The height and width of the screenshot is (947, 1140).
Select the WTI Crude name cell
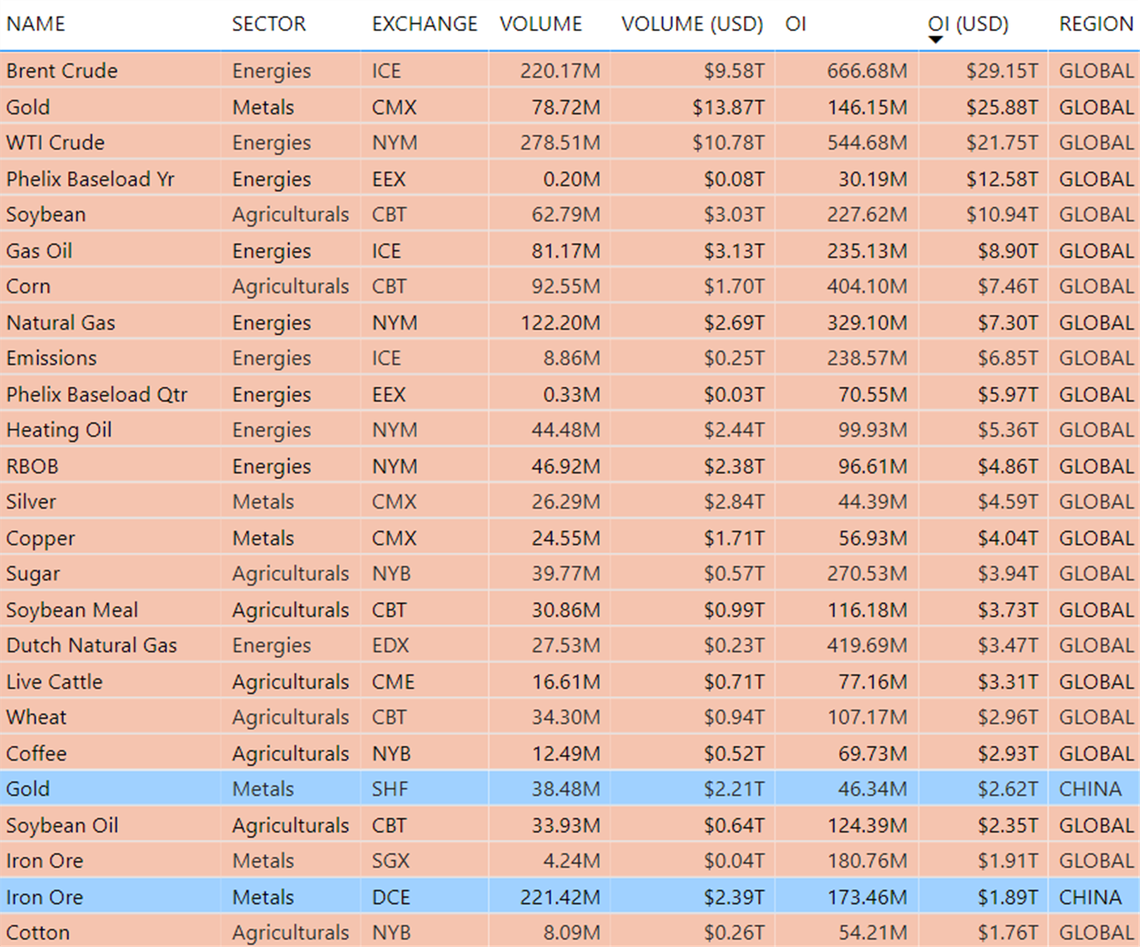pos(55,142)
